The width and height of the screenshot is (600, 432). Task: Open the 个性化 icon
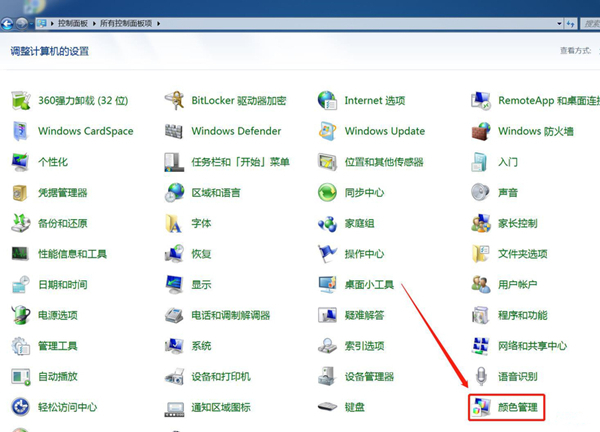pyautogui.click(x=21, y=162)
